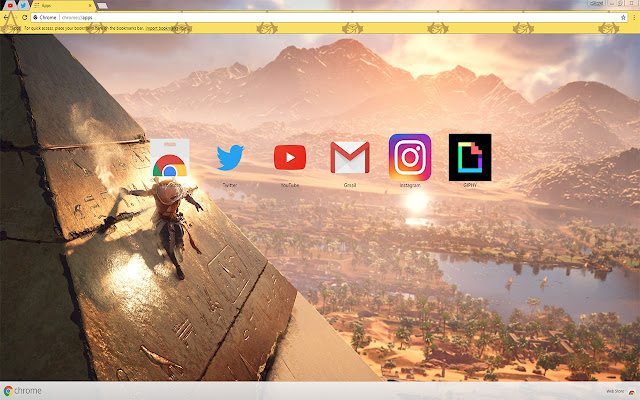Reload the current page
Viewport: 640px width, 400px height.
[x=24, y=17]
